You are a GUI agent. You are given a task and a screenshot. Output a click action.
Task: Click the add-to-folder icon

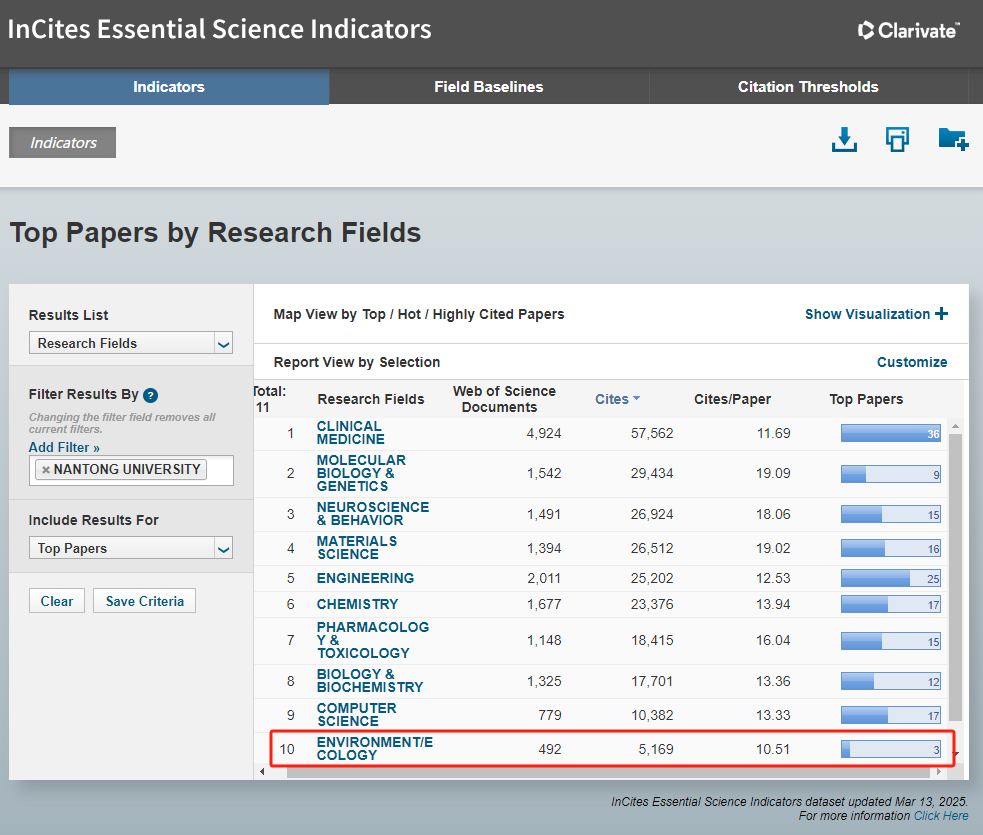click(x=952, y=139)
